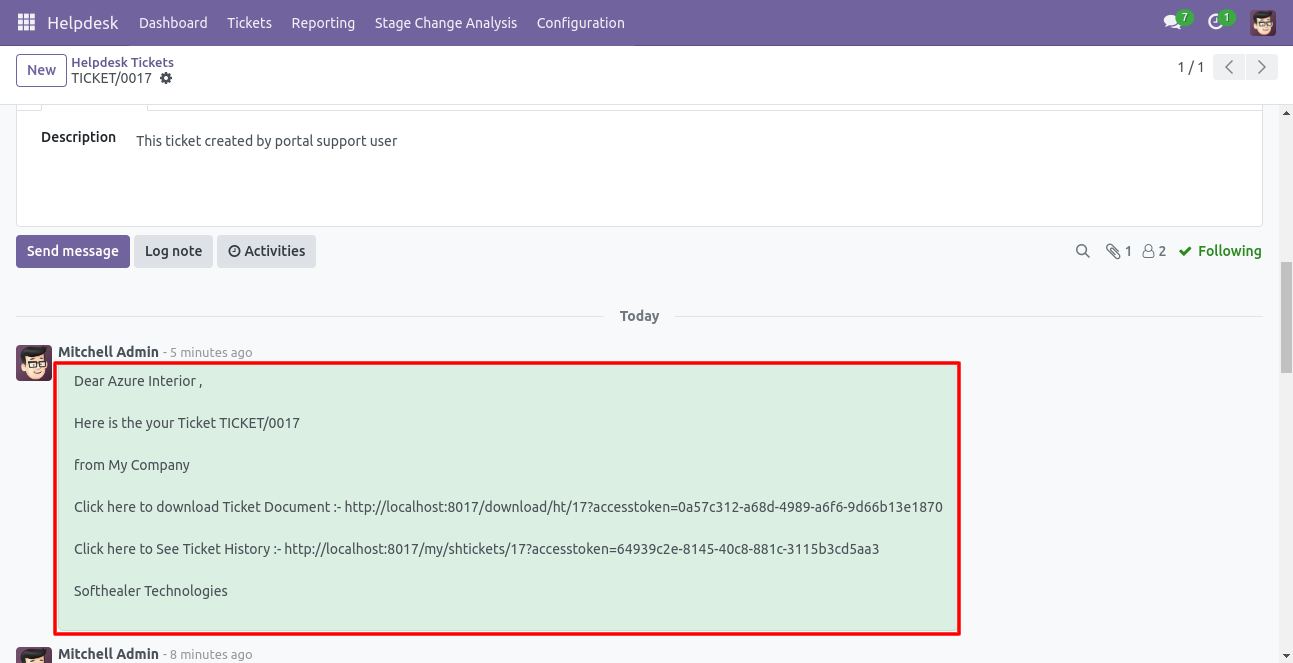Open Stage Change Analysis menu

tap(446, 22)
